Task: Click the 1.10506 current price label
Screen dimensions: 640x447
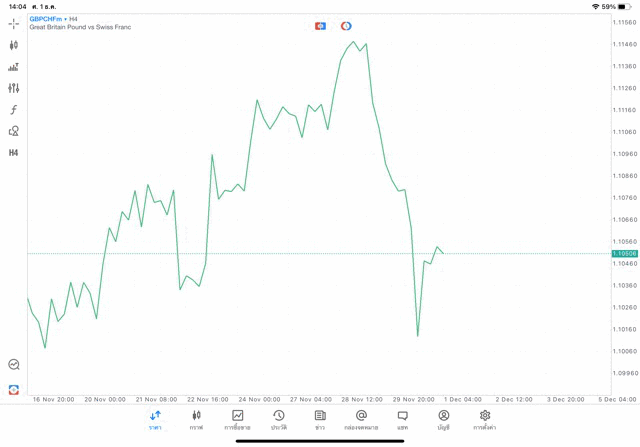Action: click(x=625, y=254)
